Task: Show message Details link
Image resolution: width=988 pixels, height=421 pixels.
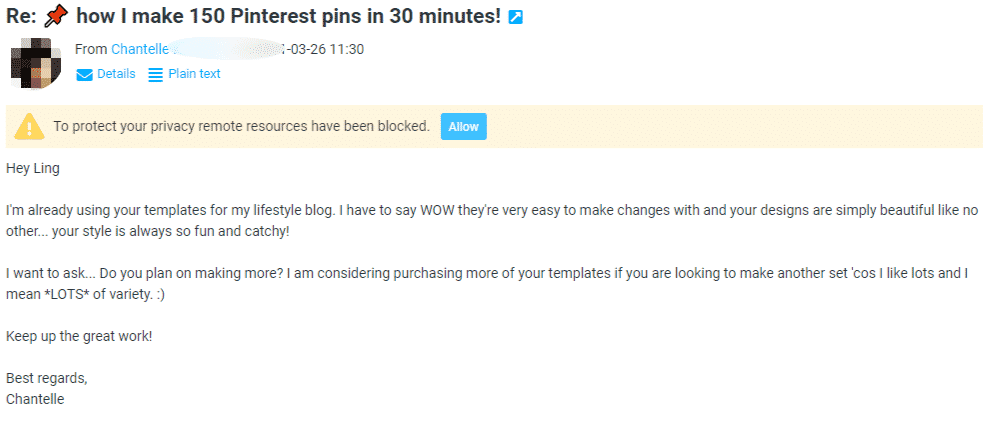Action: tap(116, 74)
